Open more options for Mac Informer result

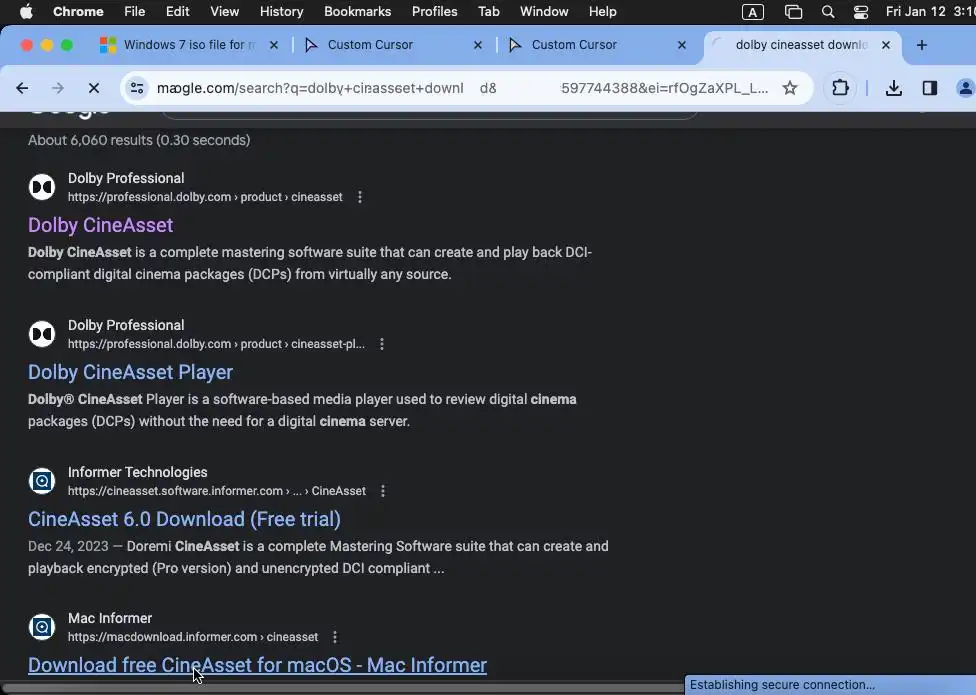tap(335, 637)
